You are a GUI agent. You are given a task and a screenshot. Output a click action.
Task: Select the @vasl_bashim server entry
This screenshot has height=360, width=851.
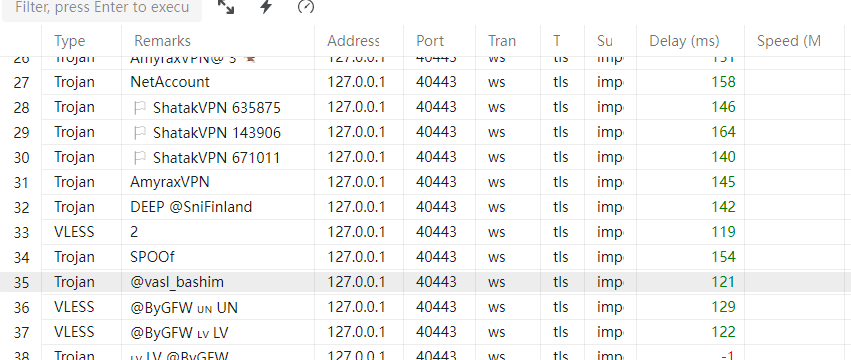point(177,282)
